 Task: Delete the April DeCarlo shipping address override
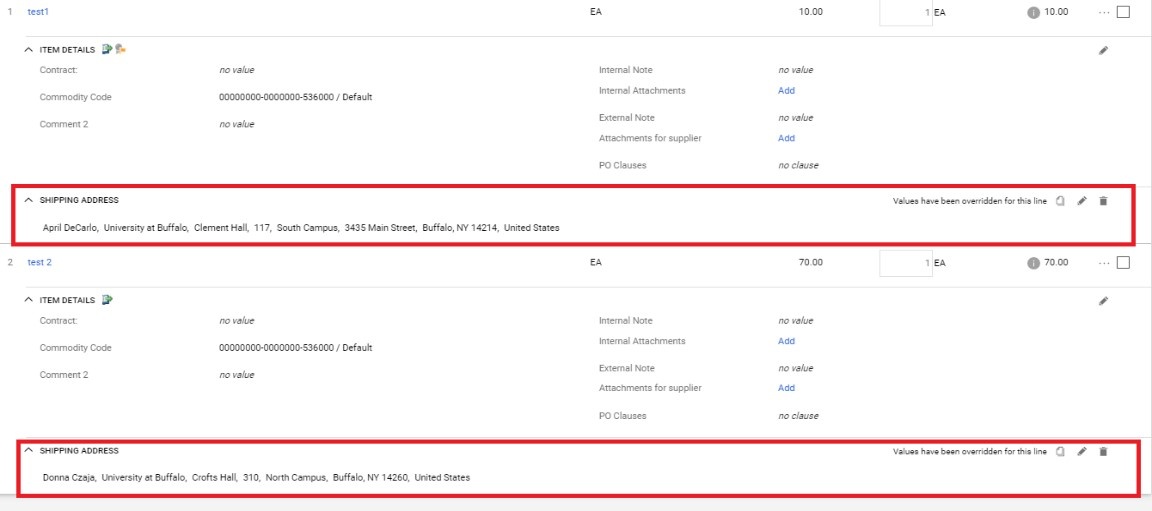[x=1103, y=201]
